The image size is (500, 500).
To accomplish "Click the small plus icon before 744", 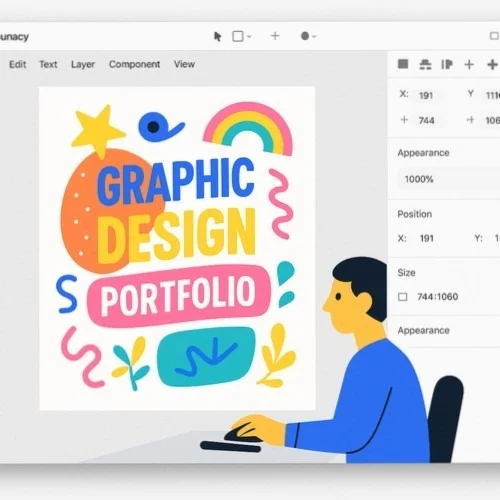I will click(404, 120).
